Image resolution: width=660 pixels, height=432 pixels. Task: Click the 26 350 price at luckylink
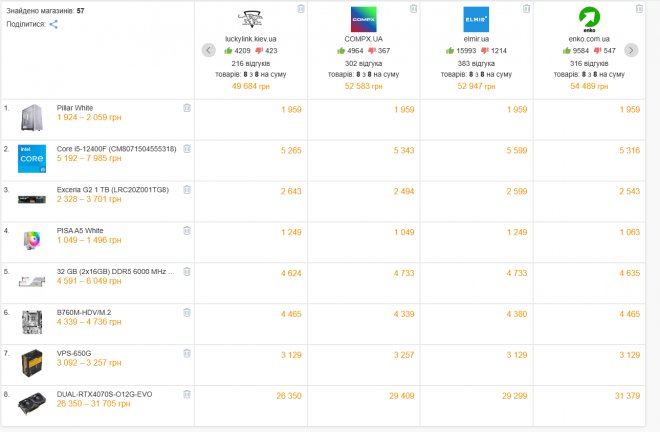coord(288,394)
